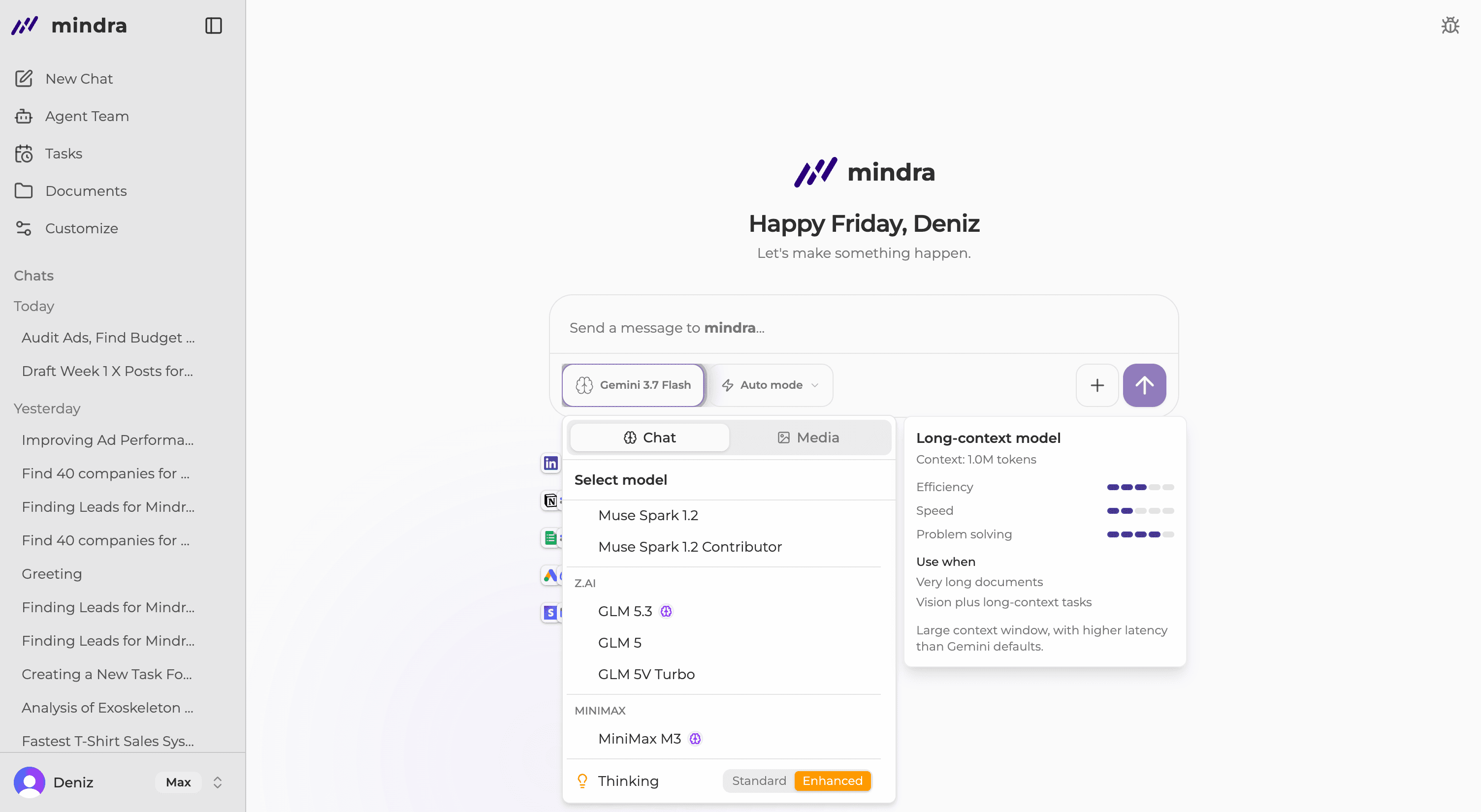Click the Media tab image icon
This screenshot has height=812, width=1481.
(x=783, y=437)
